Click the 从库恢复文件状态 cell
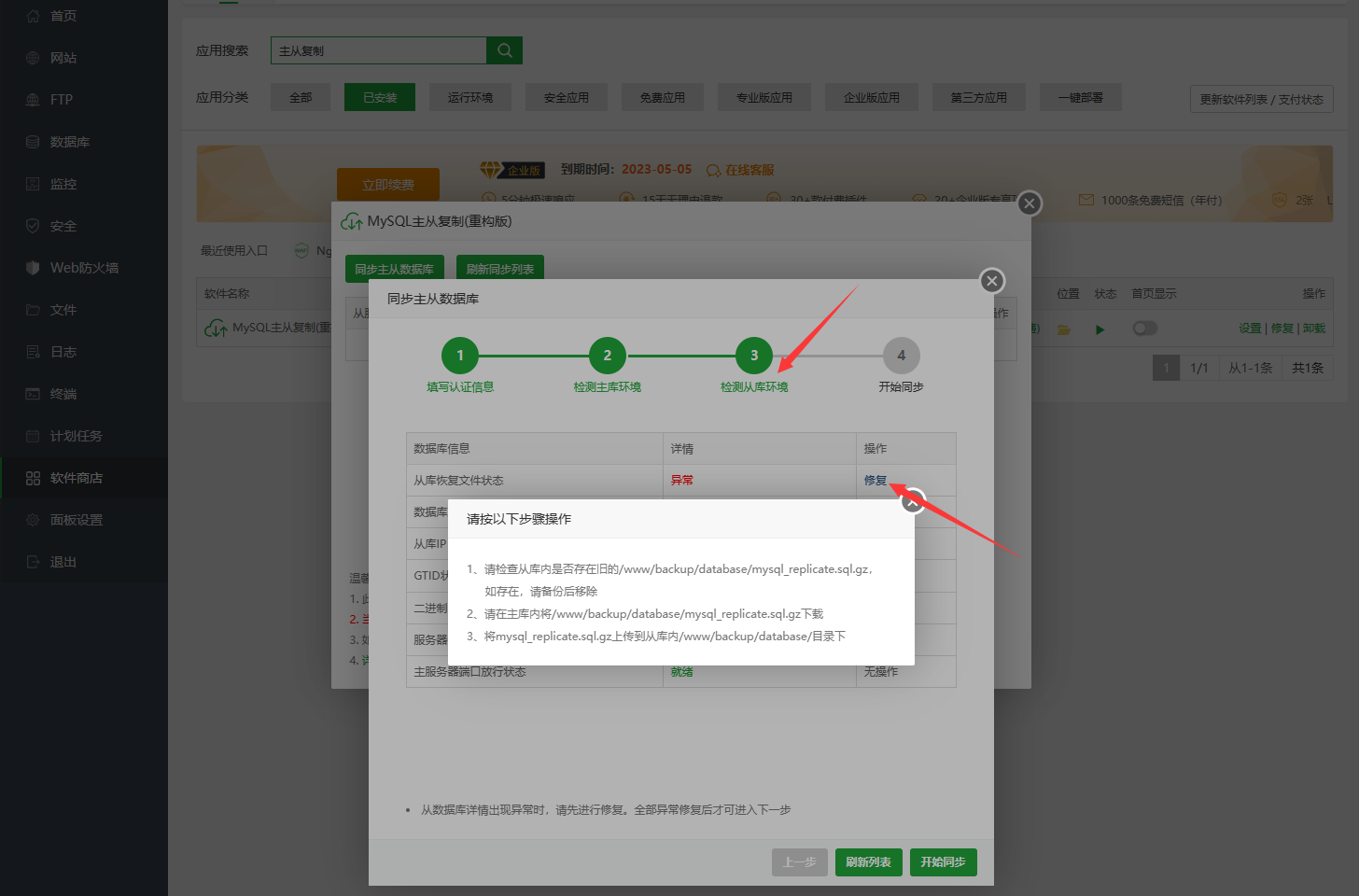 pos(535,481)
